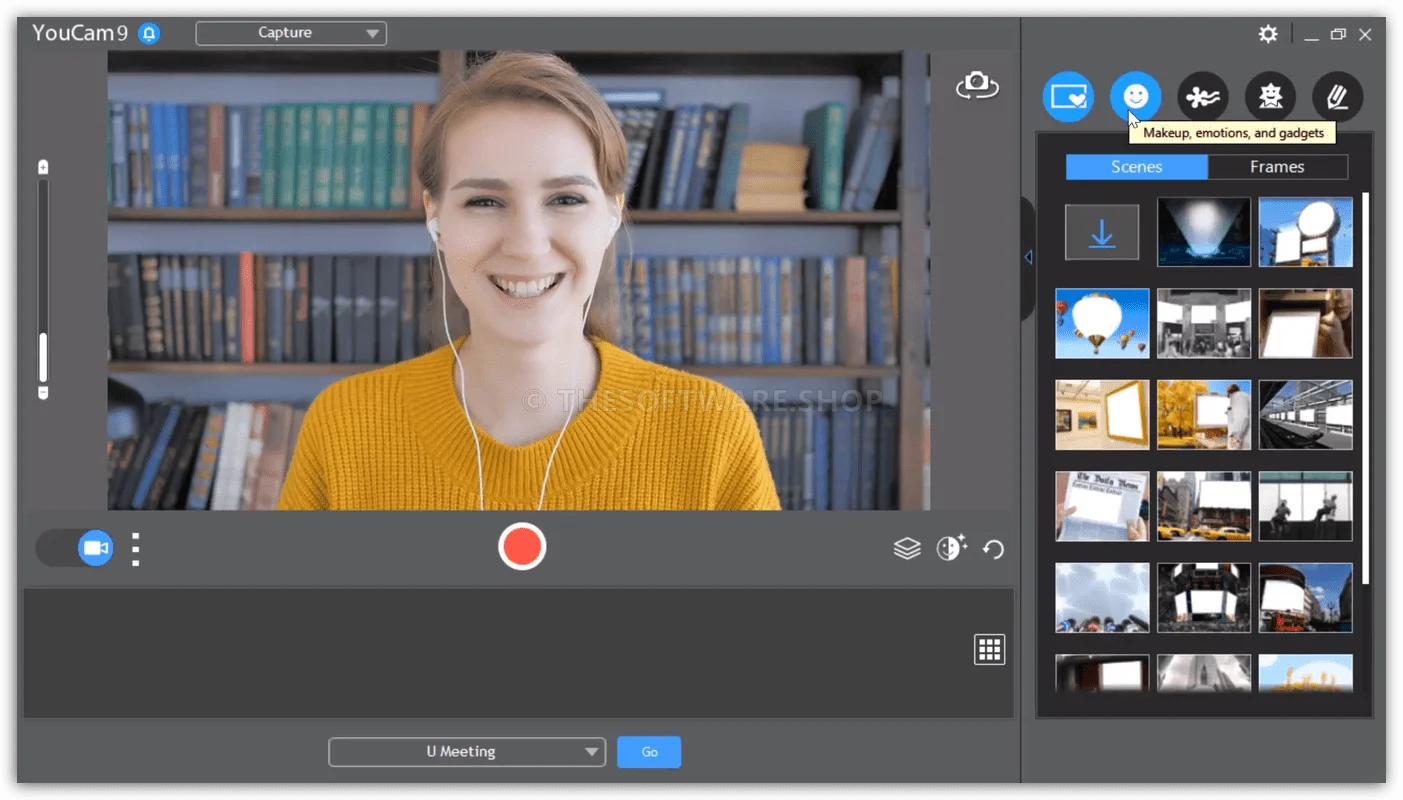
Task: Choose the hot air balloon scene
Action: pyautogui.click(x=1102, y=323)
